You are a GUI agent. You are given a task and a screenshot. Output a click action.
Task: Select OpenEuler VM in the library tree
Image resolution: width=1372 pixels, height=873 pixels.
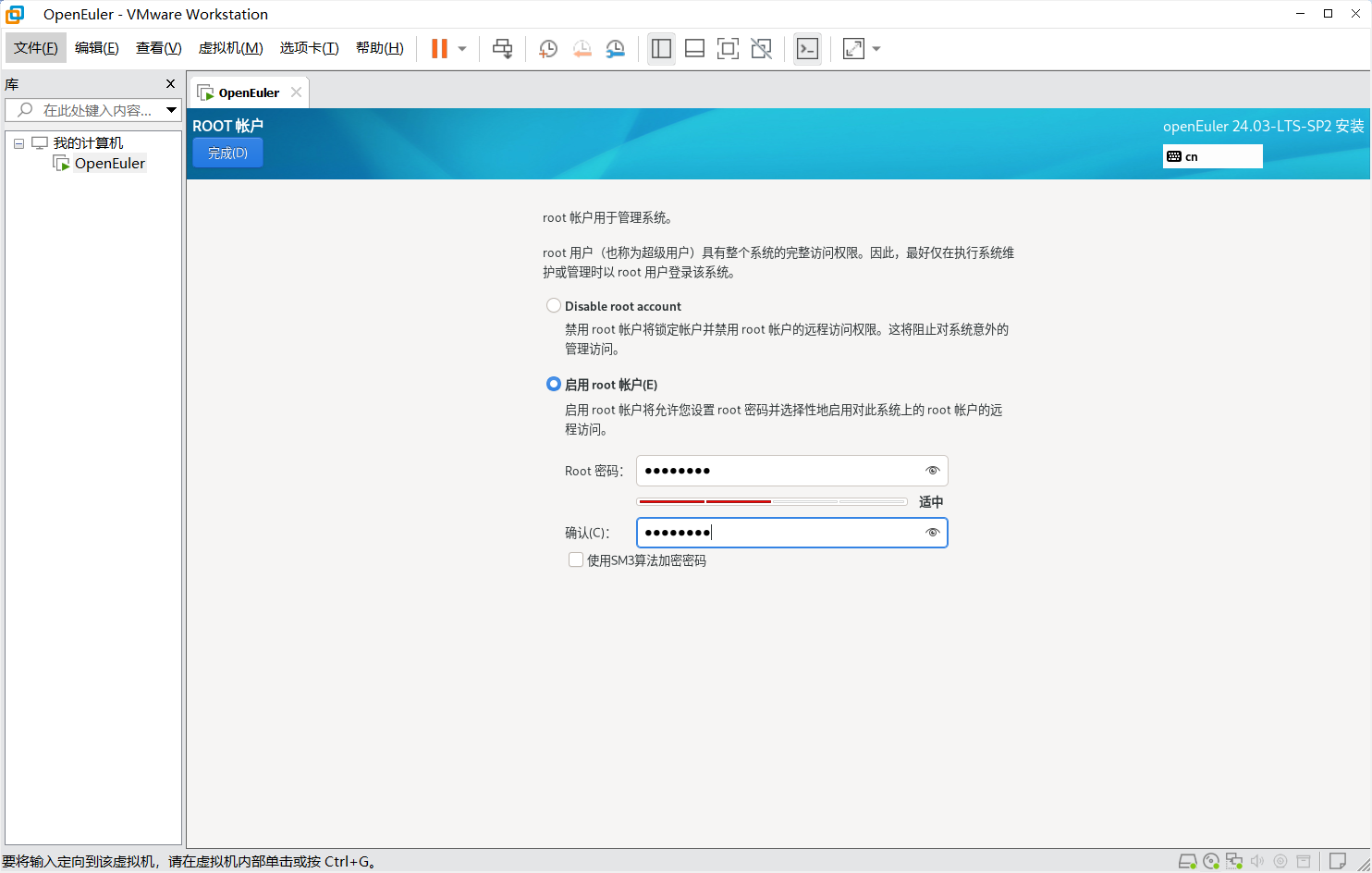[x=110, y=164]
